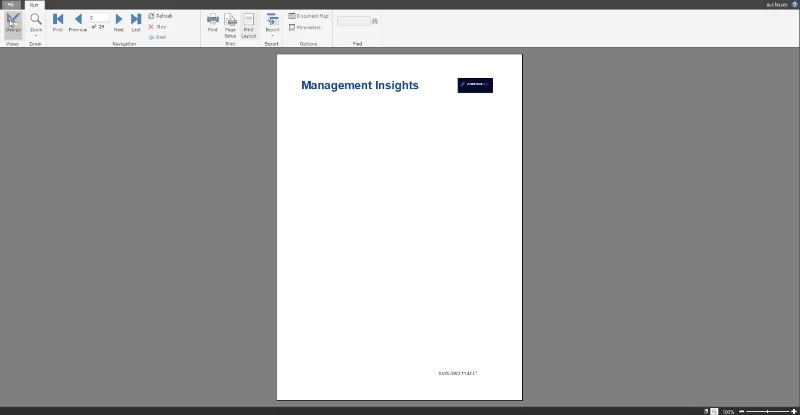Click the 100% zoom level in status bar
Image resolution: width=800 pixels, height=415 pixels.
pos(728,412)
